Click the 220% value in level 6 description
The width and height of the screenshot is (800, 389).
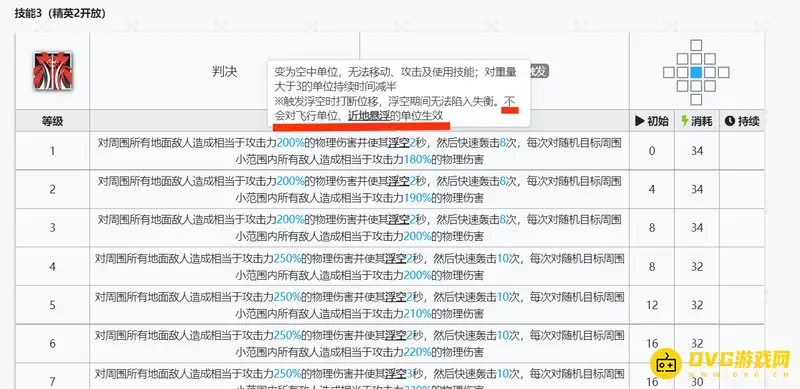click(417, 352)
